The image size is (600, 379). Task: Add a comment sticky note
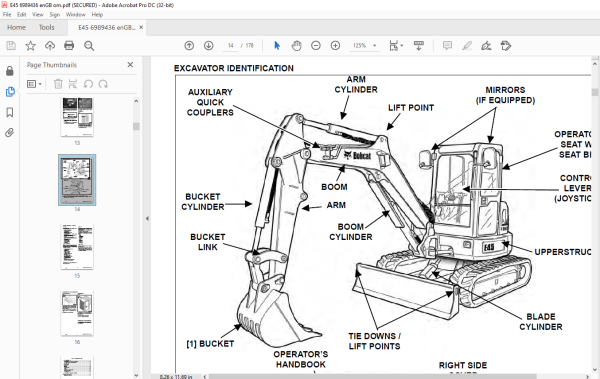447,46
